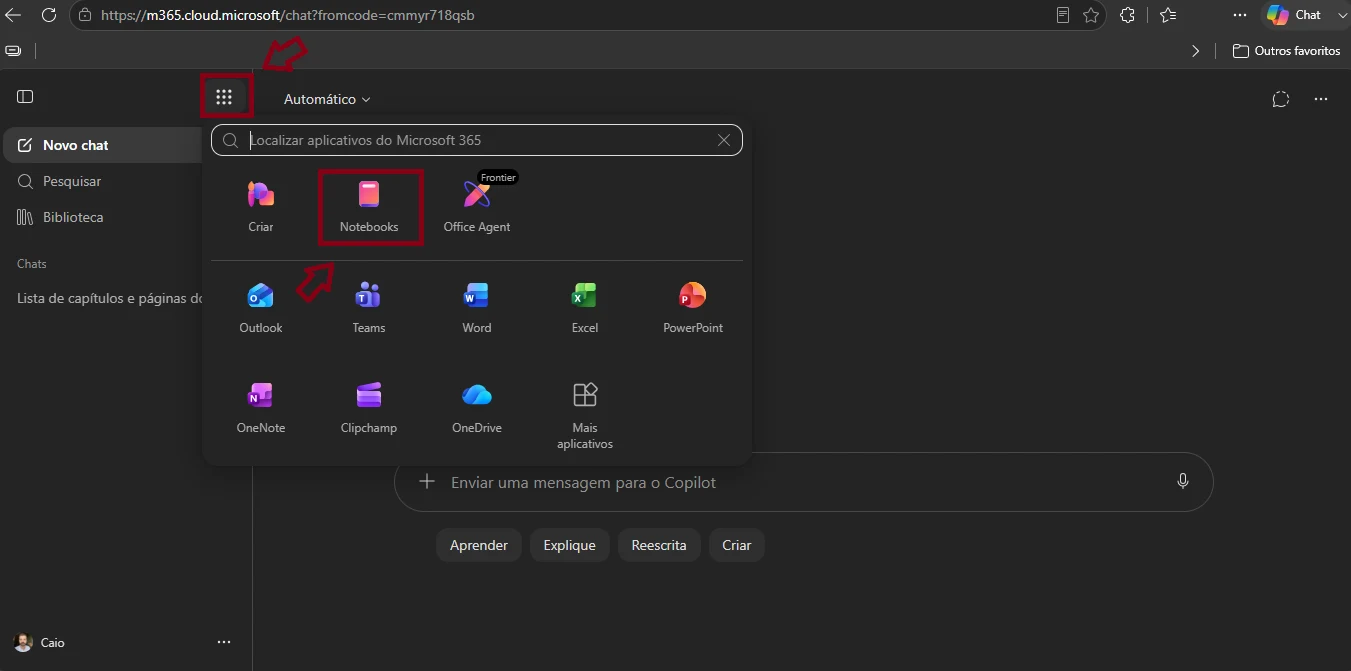Open OneDrive from the app list

477,408
